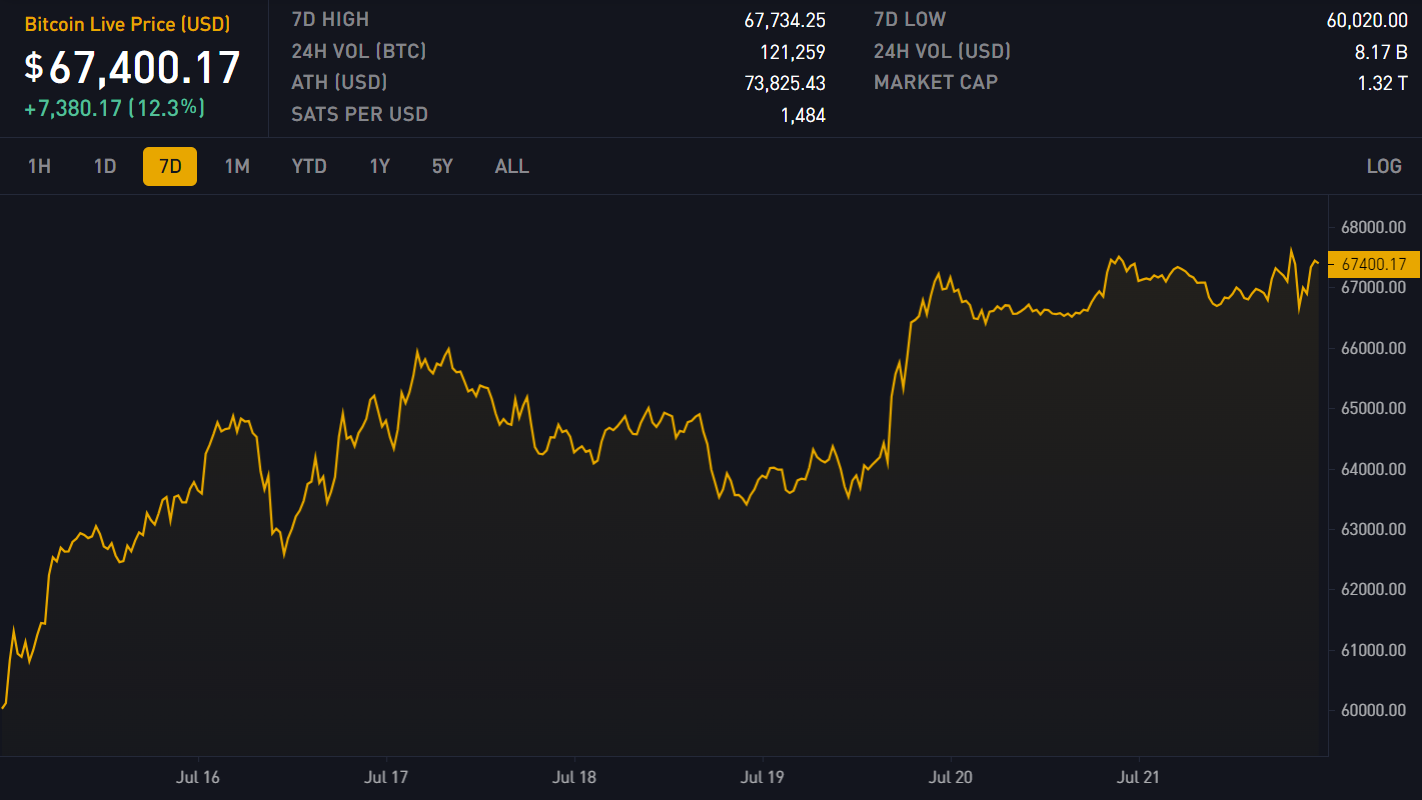The image size is (1422, 800).
Task: Click the Jul 21 date marker
Action: (1138, 777)
